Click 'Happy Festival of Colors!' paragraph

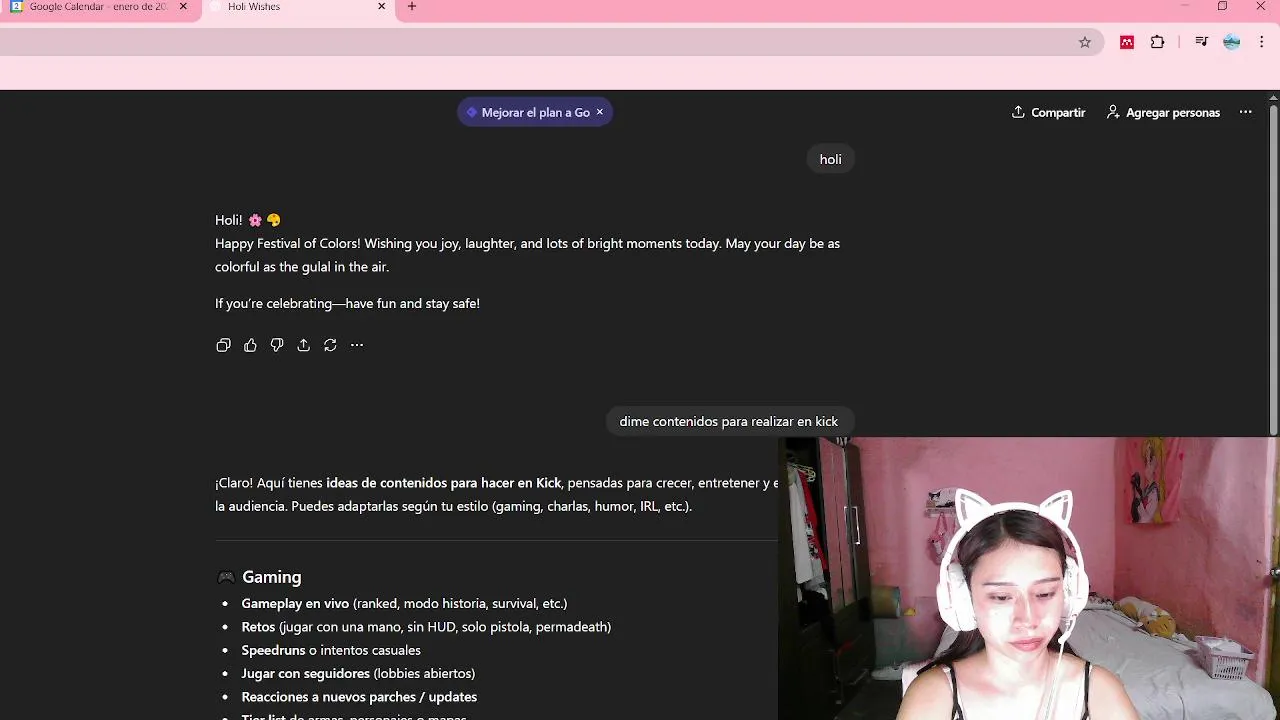click(x=527, y=255)
